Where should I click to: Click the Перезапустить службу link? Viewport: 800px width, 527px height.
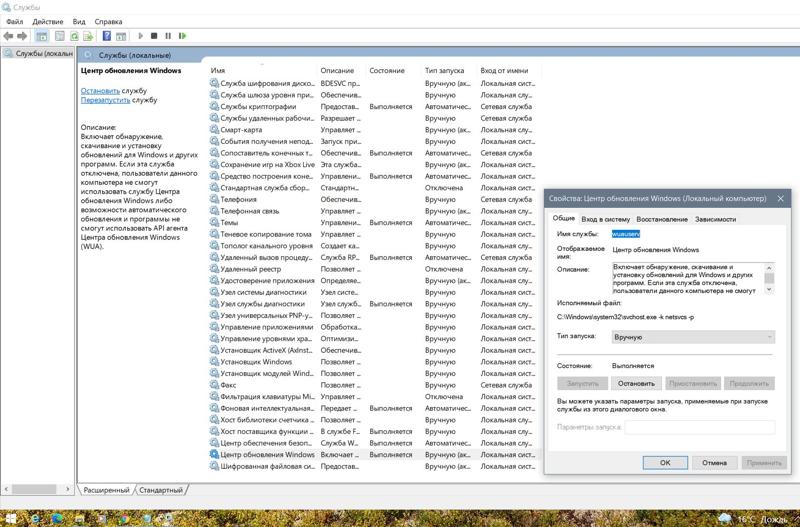pos(105,100)
